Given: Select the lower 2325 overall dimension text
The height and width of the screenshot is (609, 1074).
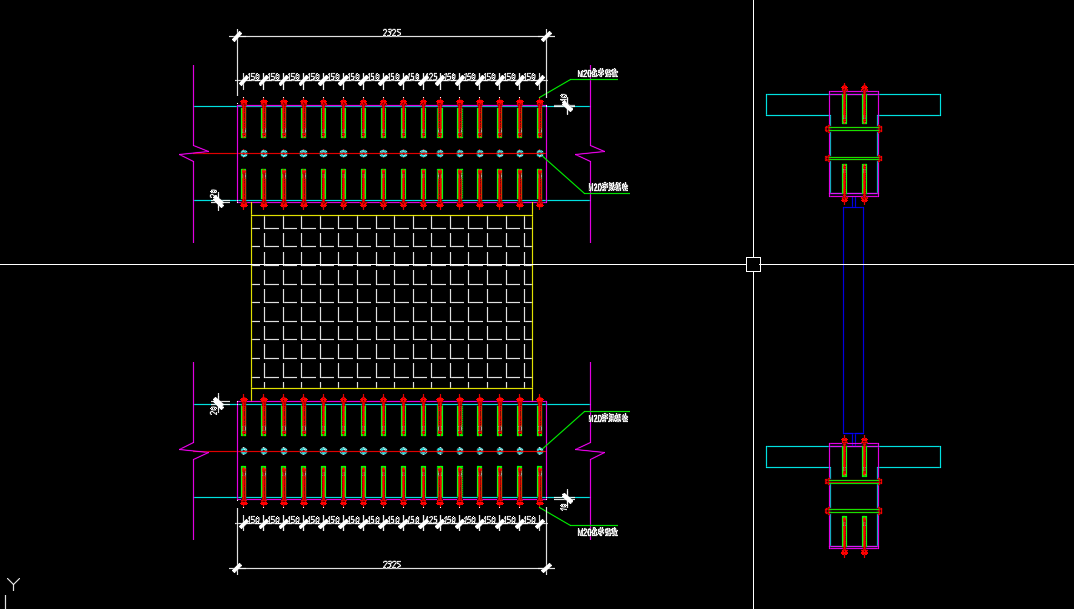Looking at the screenshot, I should [392, 564].
